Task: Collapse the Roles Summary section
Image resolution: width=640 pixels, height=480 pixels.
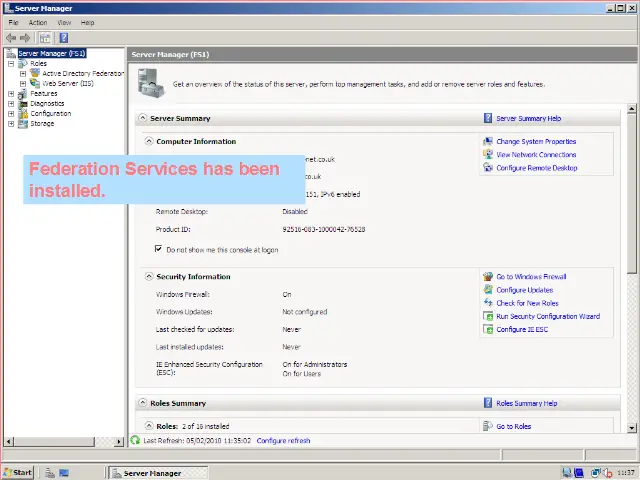Action: click(x=142, y=402)
